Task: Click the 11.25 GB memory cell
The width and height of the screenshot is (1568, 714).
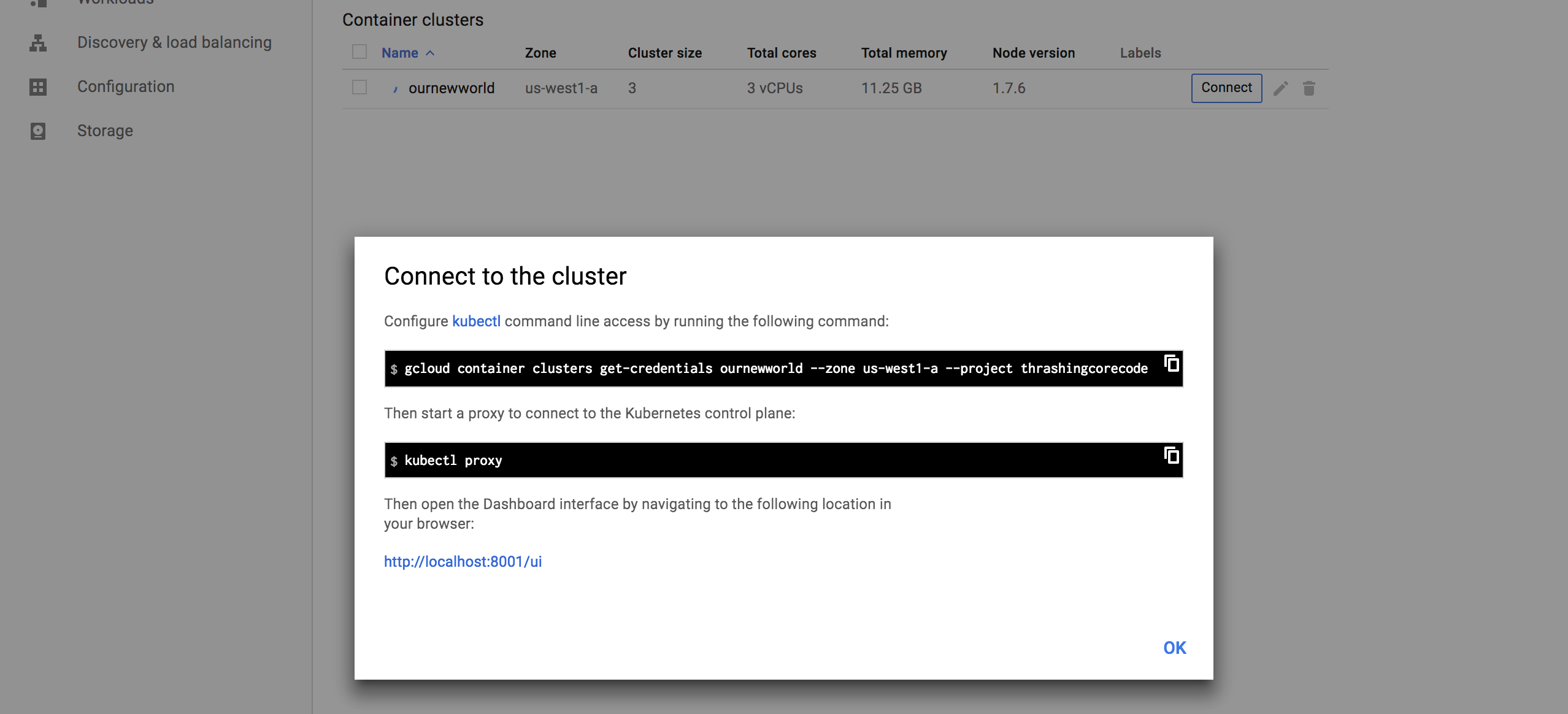Action: 891,88
